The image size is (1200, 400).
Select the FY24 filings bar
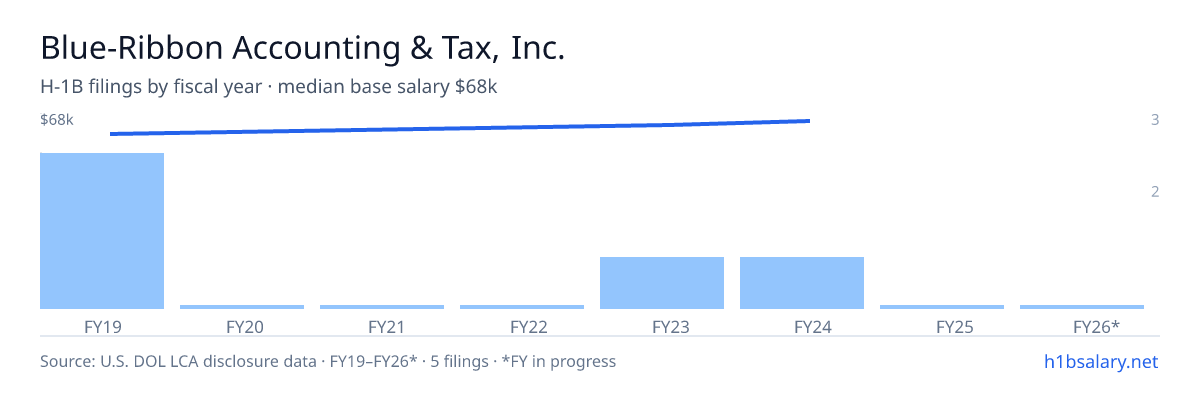point(802,283)
